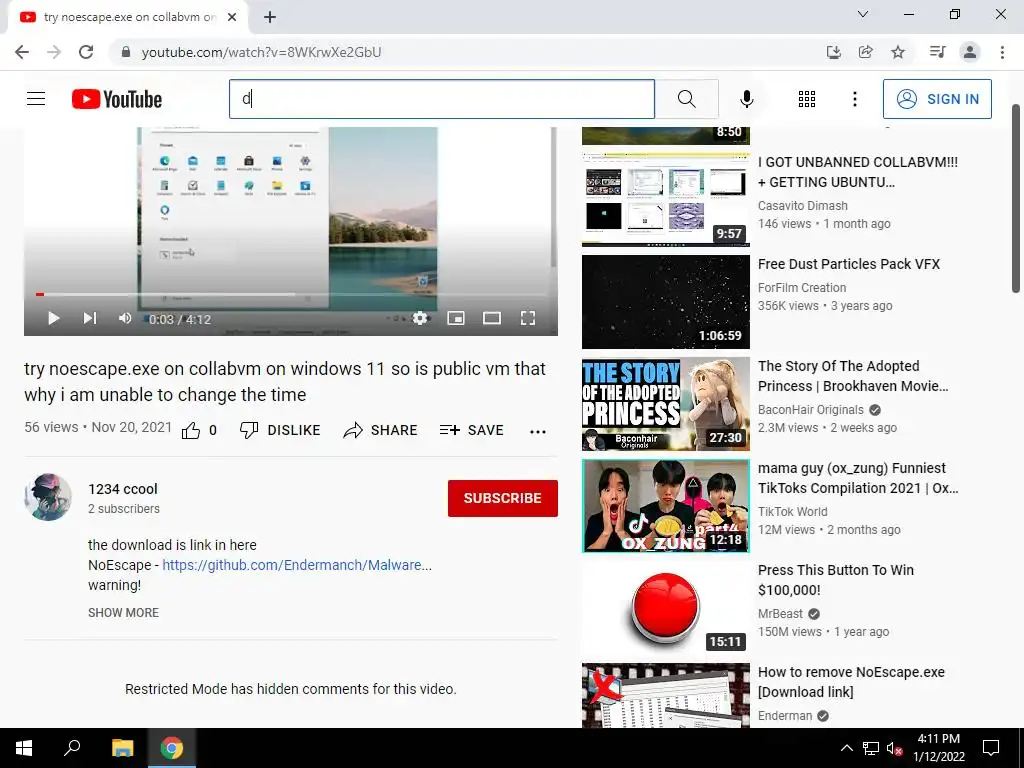The image size is (1024, 768).
Task: Click the Casavito Dimash channel name
Action: click(803, 206)
